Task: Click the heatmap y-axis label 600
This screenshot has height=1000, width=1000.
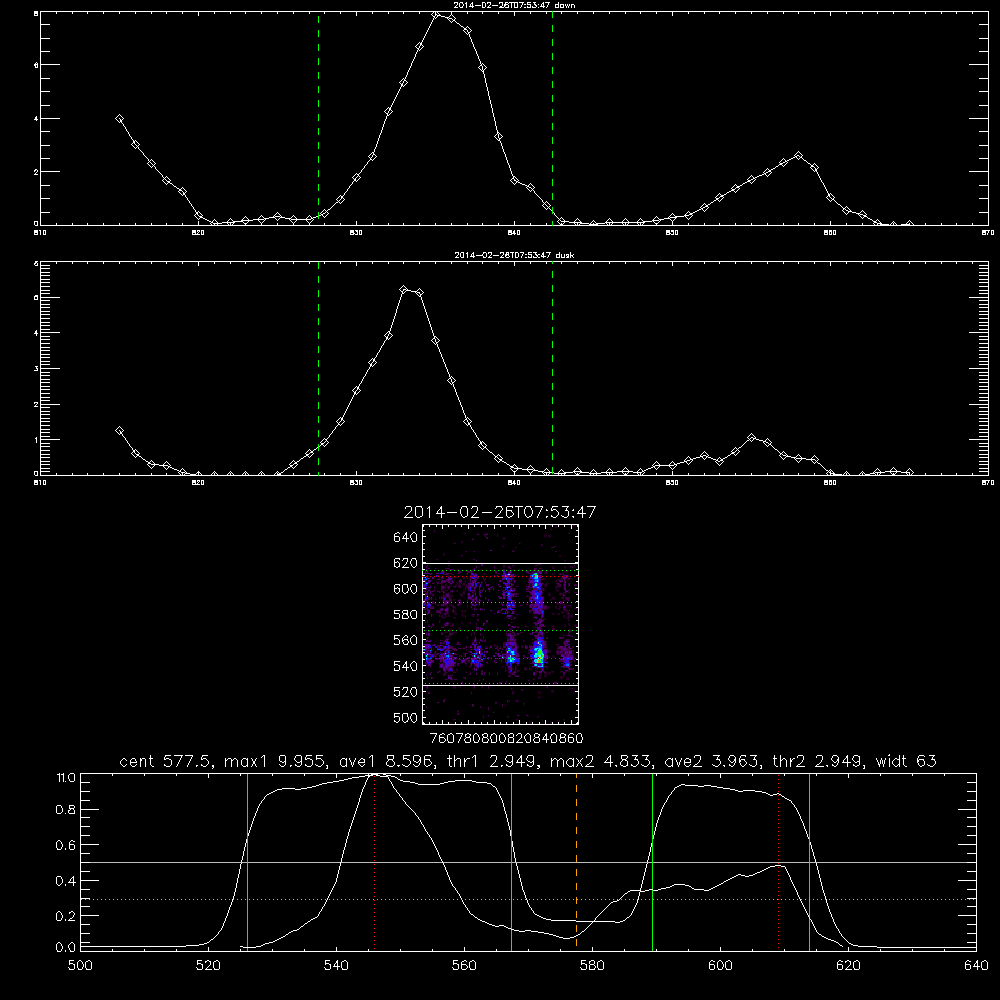Action: pyautogui.click(x=406, y=589)
